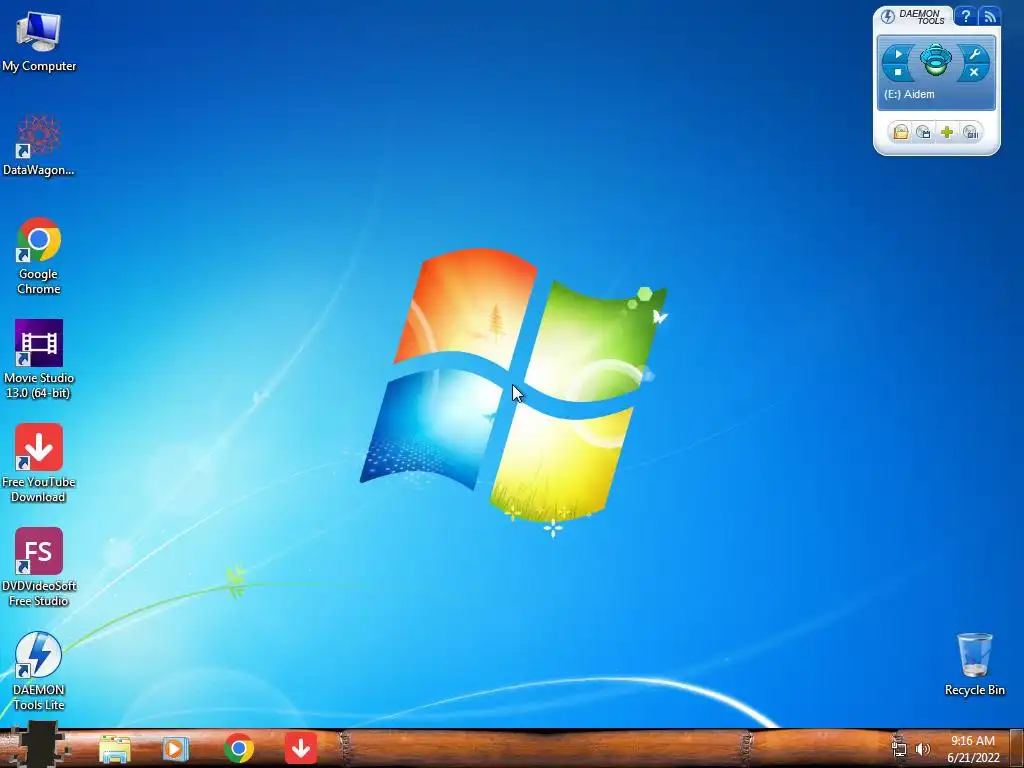Click the volume speaker icon in tray
The image size is (1024, 768).
922,749
